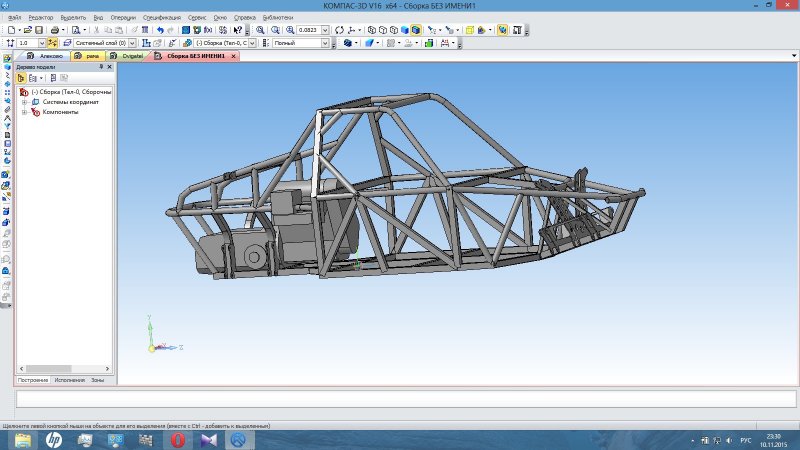800x450 pixels.
Task: Click the context help arrow icon
Action: (x=238, y=30)
